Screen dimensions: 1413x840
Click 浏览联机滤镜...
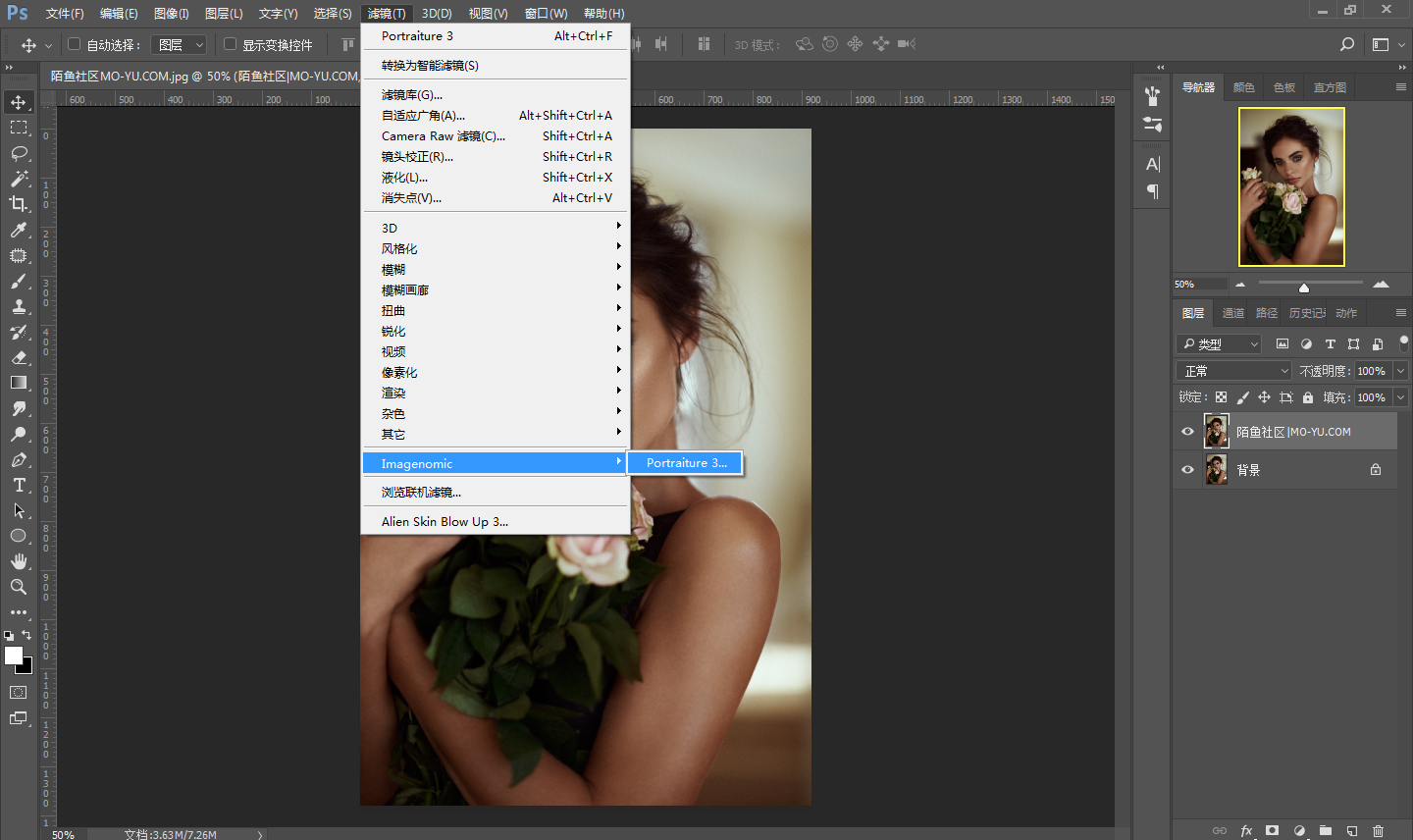click(x=496, y=493)
